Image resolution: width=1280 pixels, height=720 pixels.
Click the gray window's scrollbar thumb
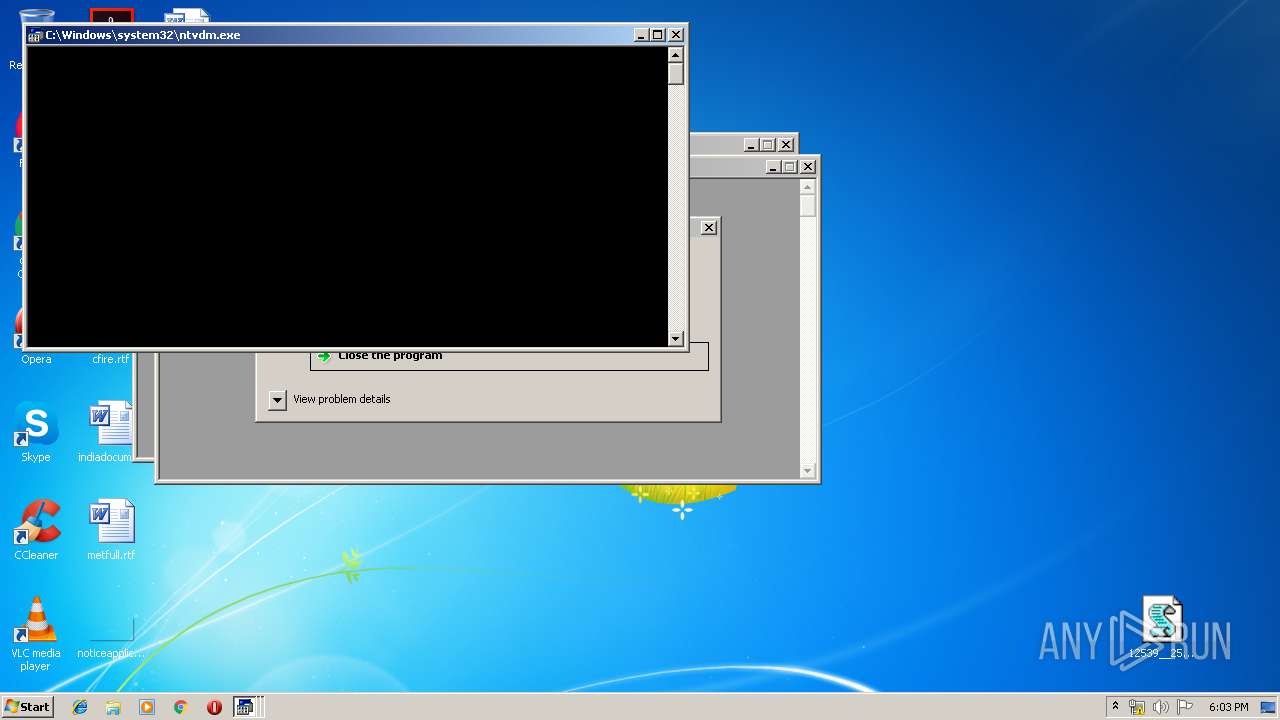[808, 206]
